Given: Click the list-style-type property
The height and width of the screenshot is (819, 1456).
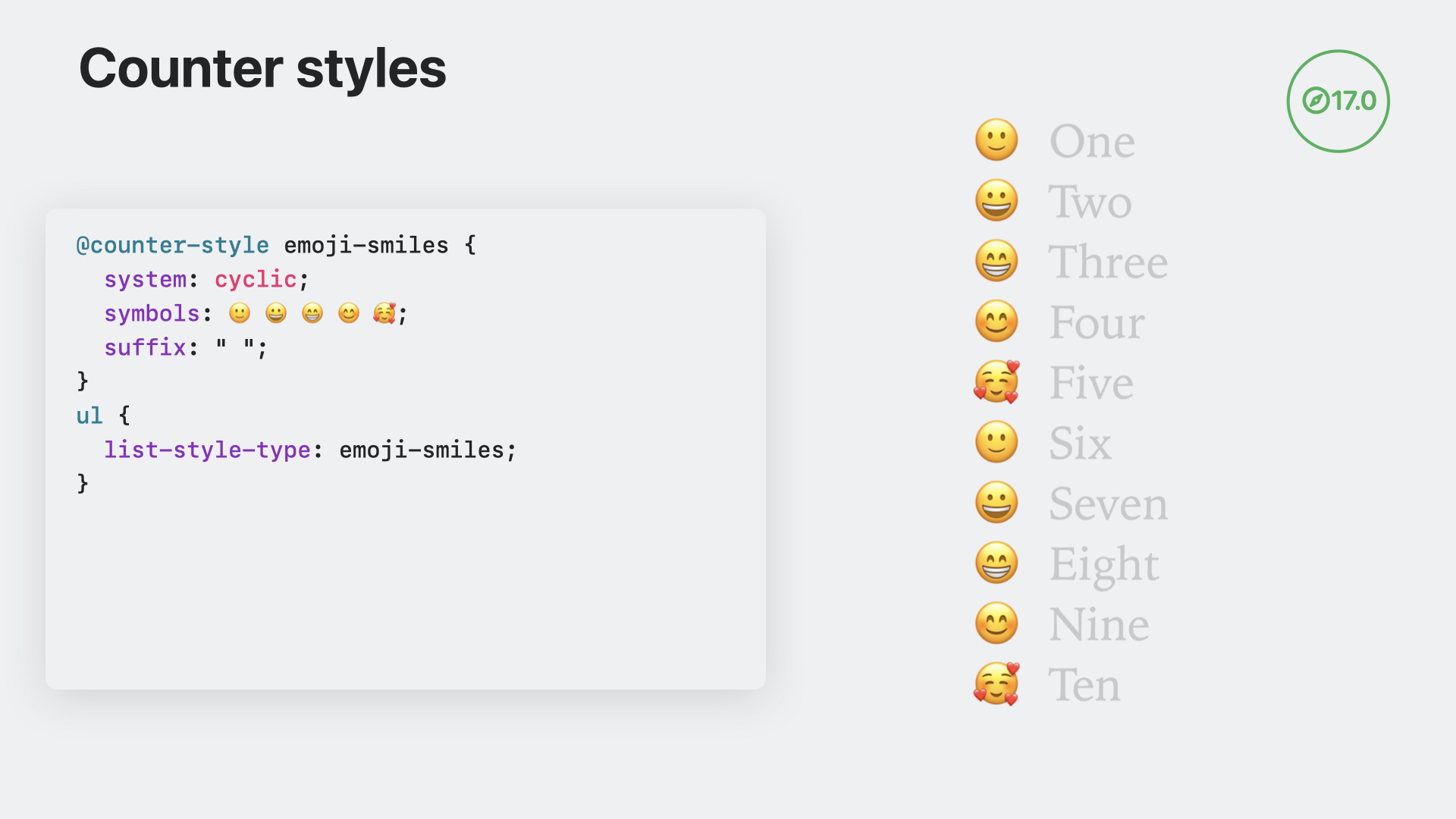Looking at the screenshot, I should point(207,450).
